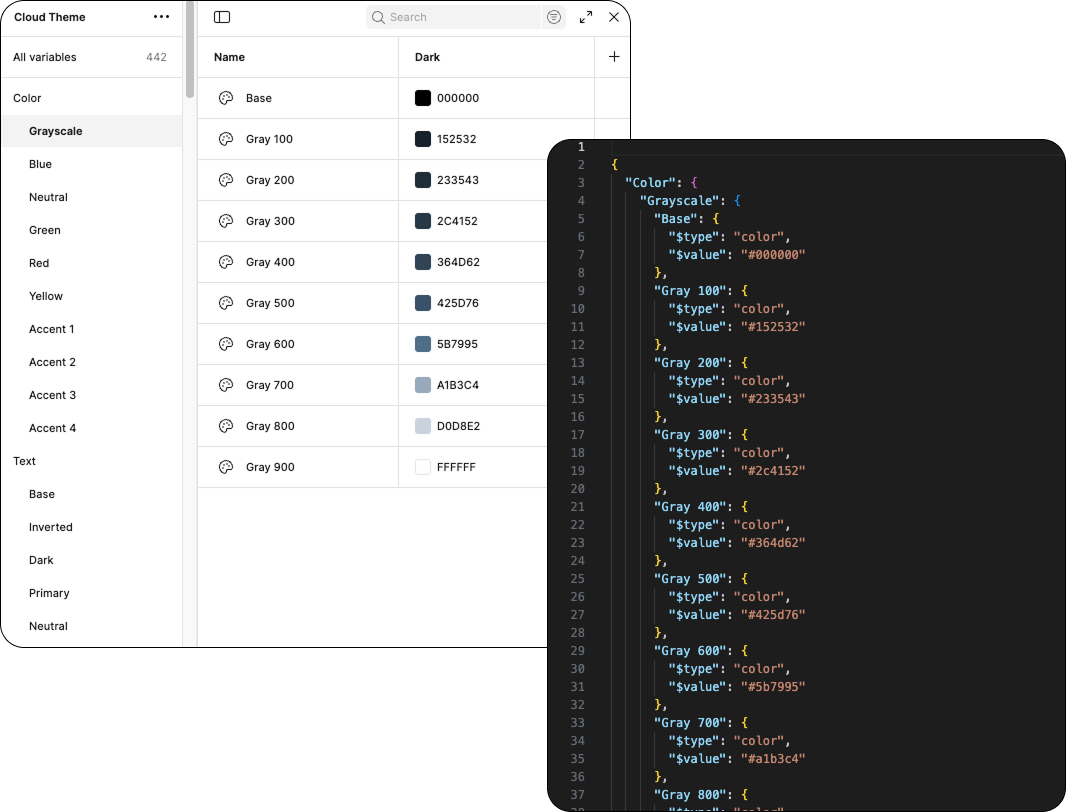Image resolution: width=1066 pixels, height=812 pixels.
Task: Add a new mode column with plus
Action: point(614,57)
